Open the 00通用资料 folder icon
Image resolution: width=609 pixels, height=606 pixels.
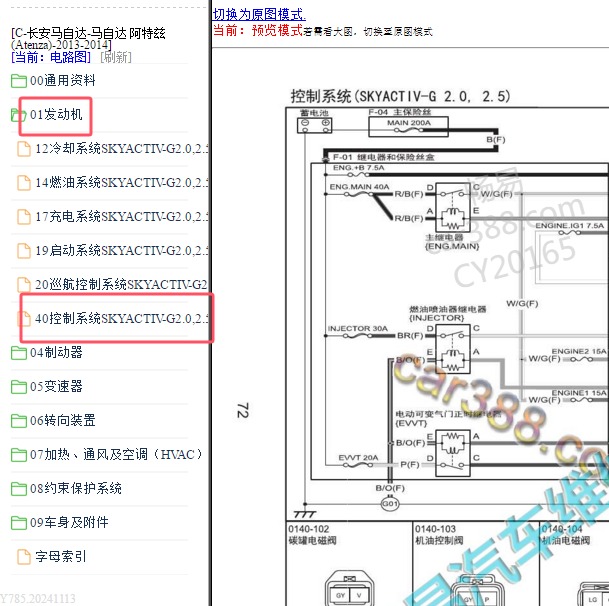point(19,81)
